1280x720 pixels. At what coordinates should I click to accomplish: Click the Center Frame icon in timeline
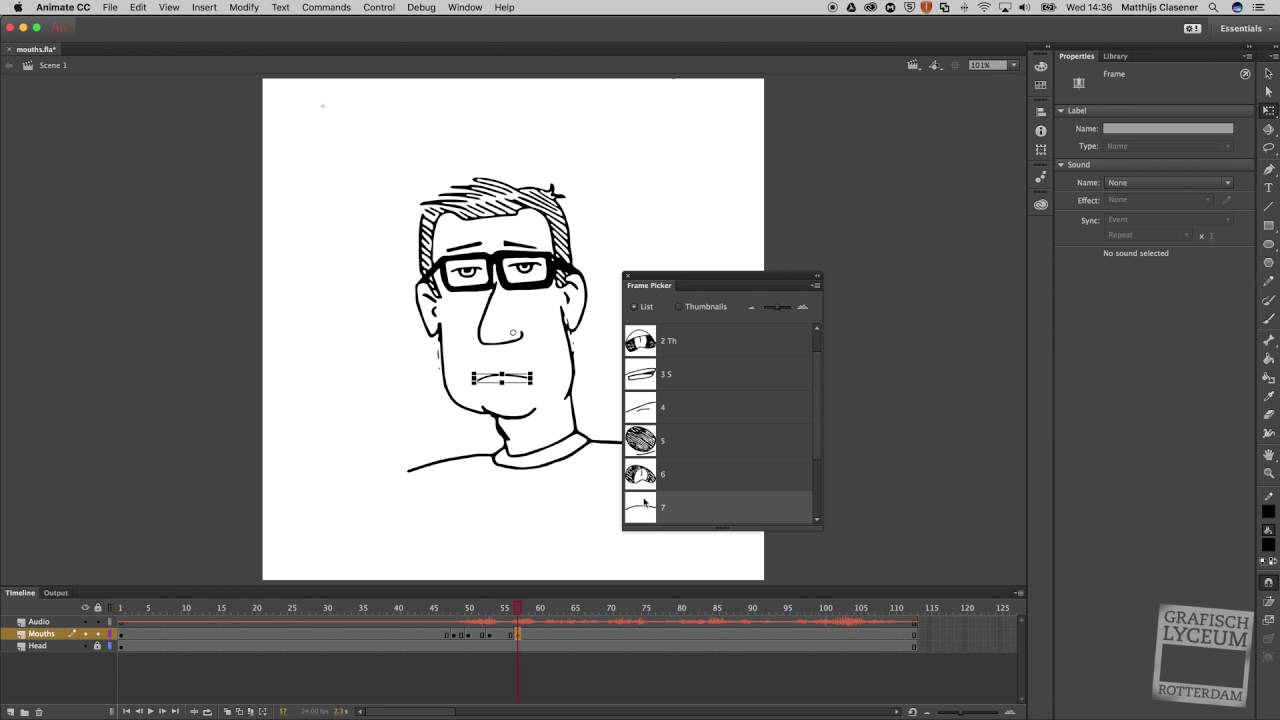(x=194, y=712)
